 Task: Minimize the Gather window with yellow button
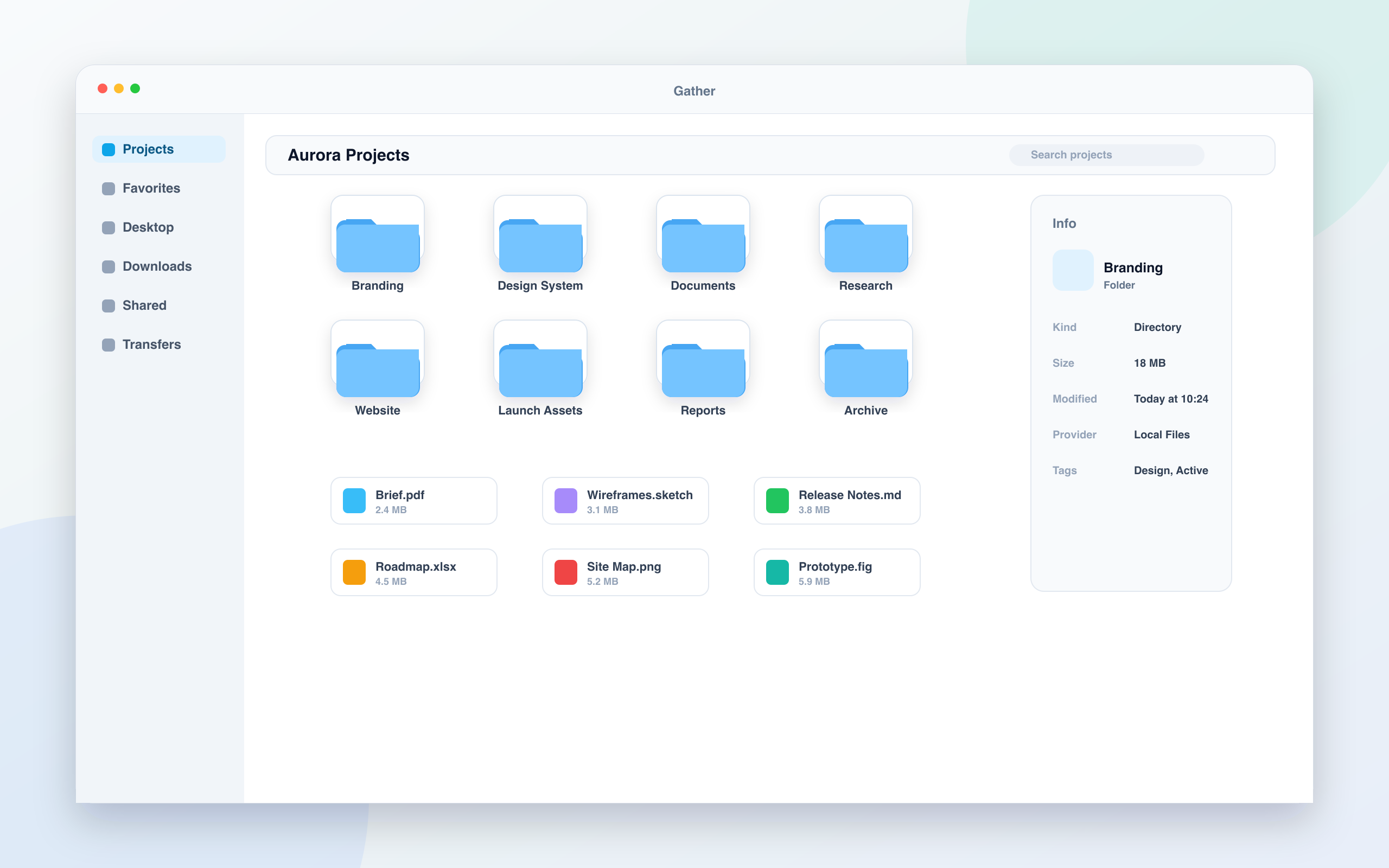(119, 88)
